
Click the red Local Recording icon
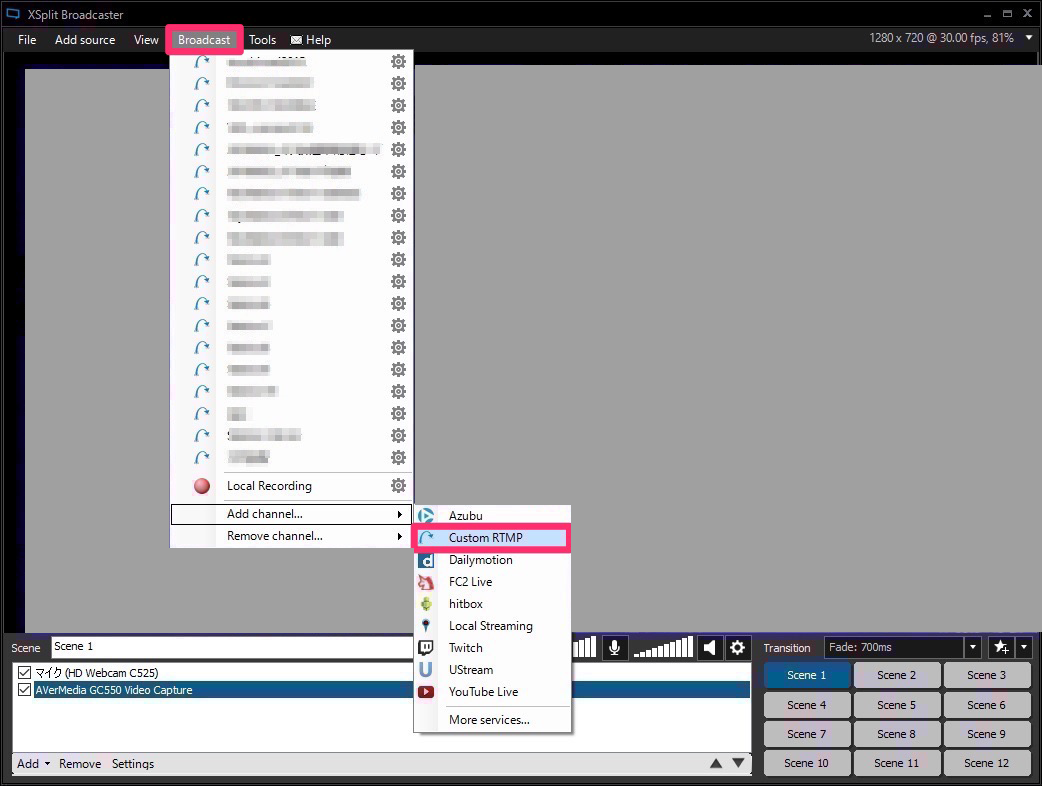pos(202,486)
